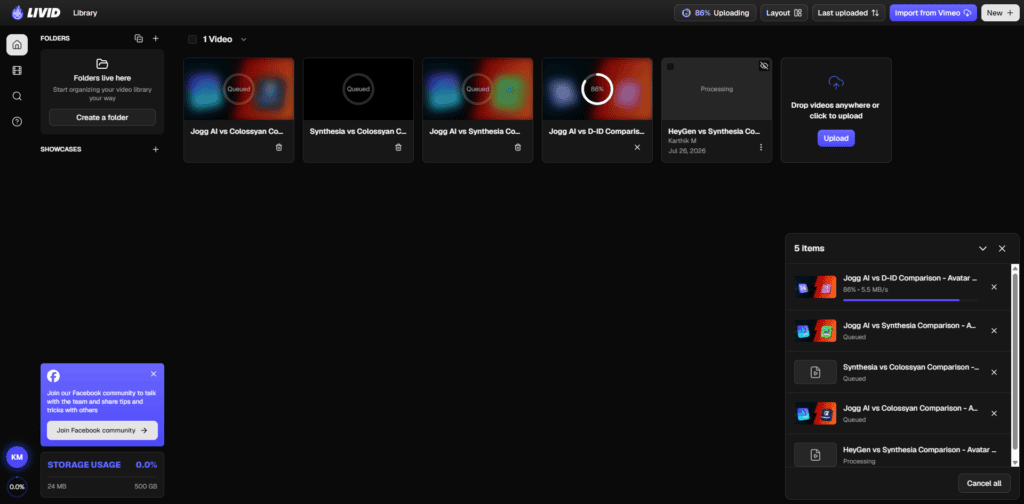Click the 0.0% usage circle indicator
The height and width of the screenshot is (504, 1024).
pyautogui.click(x=17, y=487)
